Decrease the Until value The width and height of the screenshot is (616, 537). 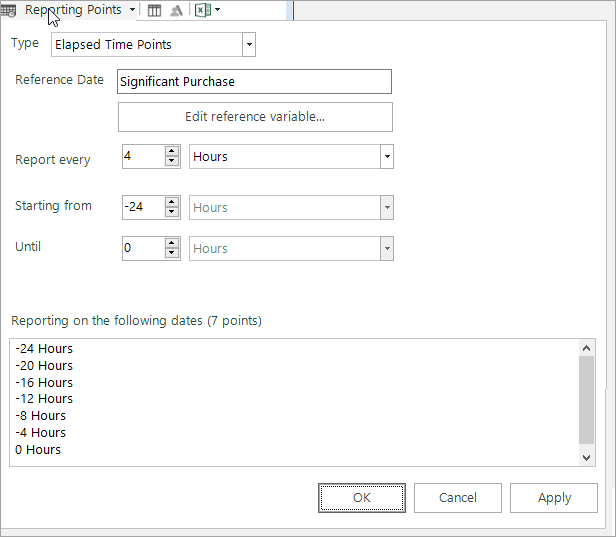point(172,253)
